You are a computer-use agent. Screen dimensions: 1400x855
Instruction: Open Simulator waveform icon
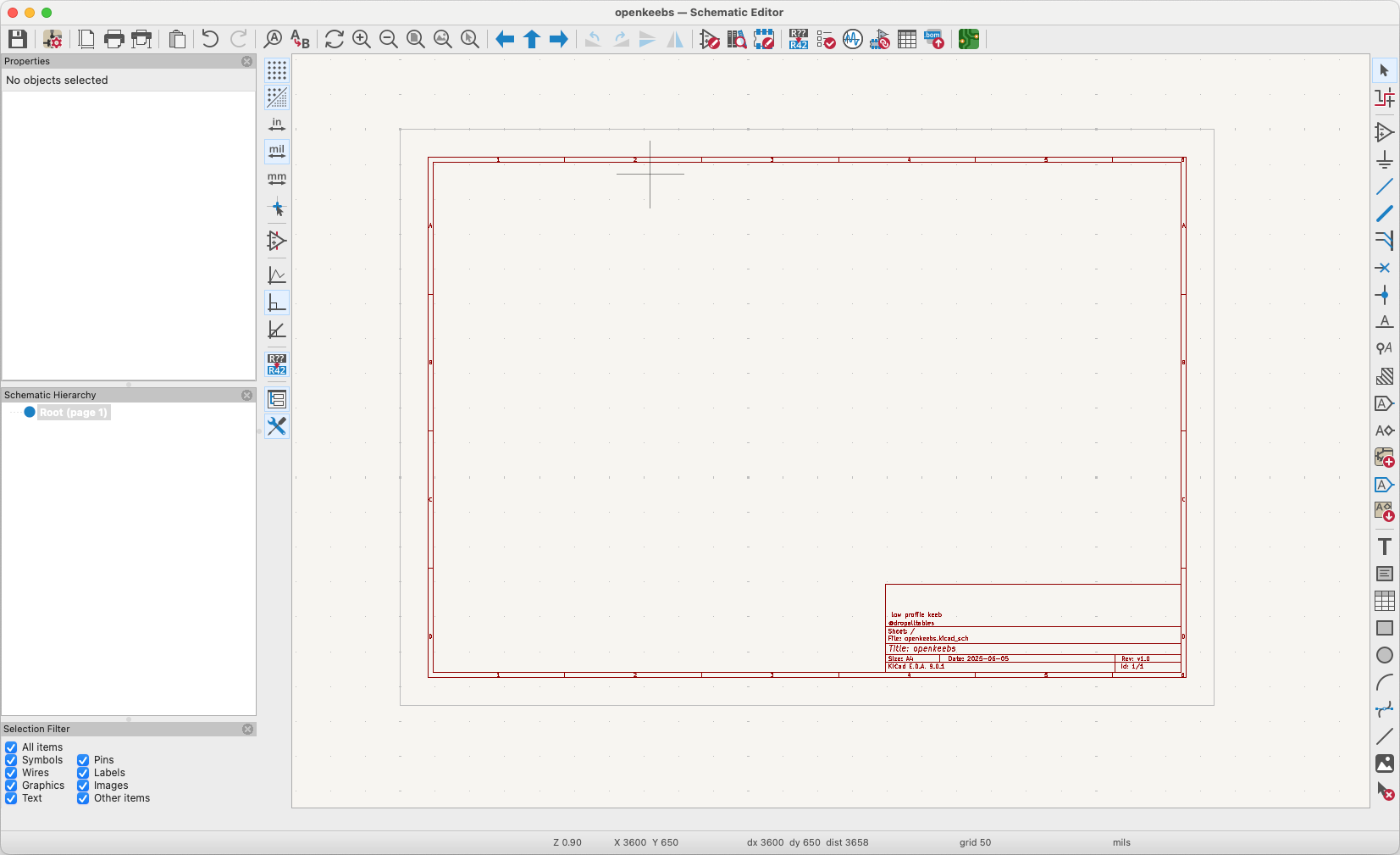(x=853, y=39)
